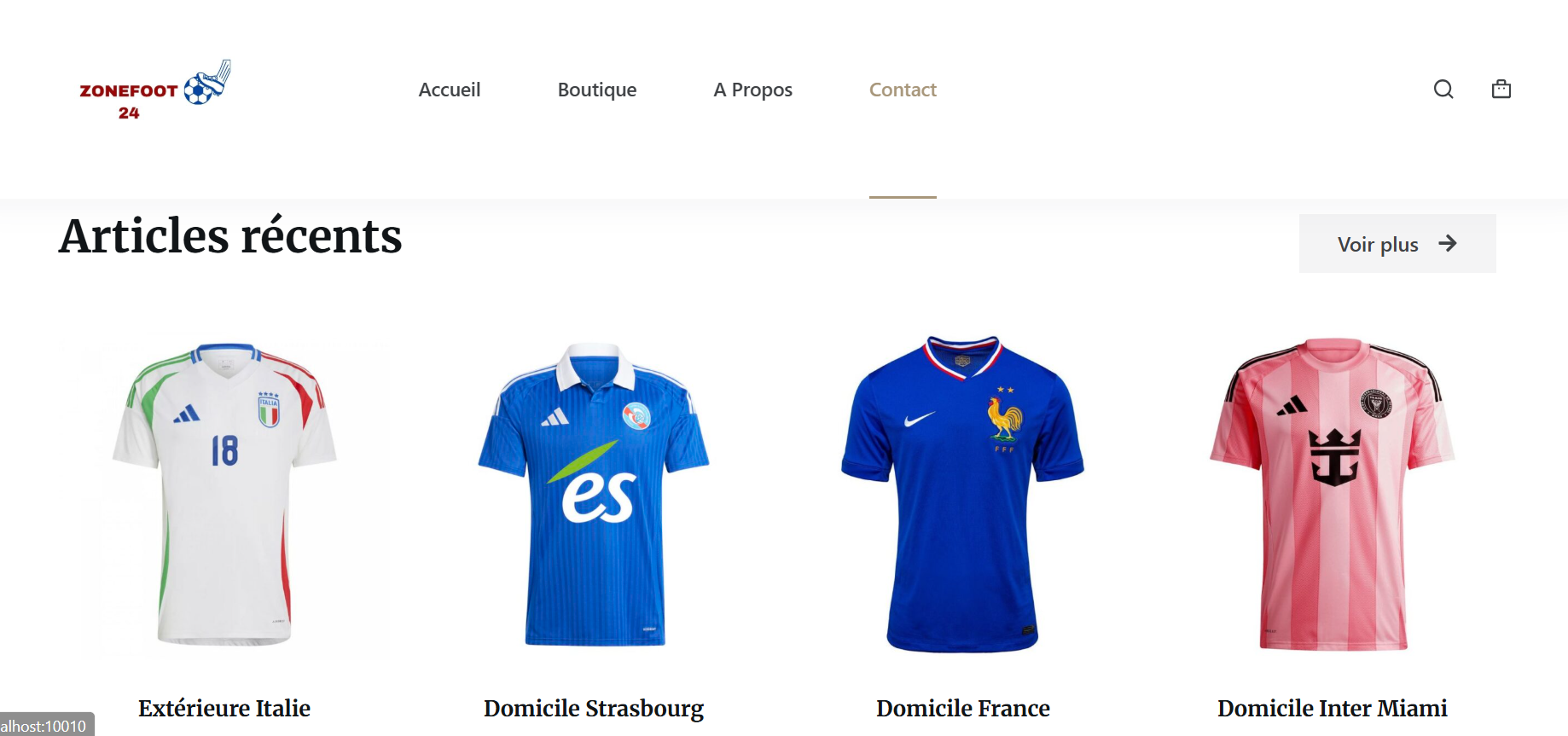This screenshot has width=1568, height=736.
Task: Open the pink Inter Miami jersey image
Action: coord(1333,495)
